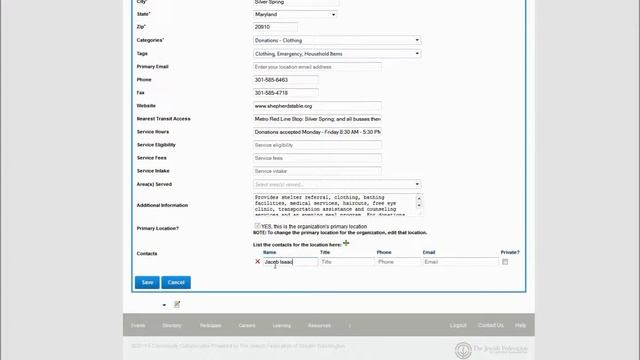This screenshot has width=640, height=360.
Task: Click the contact Title input field
Action: coord(347,262)
